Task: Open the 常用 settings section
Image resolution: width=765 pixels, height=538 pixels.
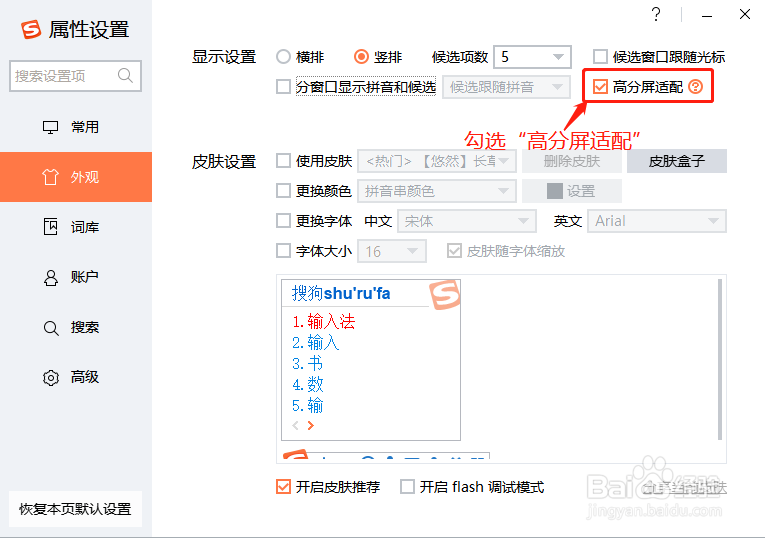Action: pyautogui.click(x=76, y=127)
